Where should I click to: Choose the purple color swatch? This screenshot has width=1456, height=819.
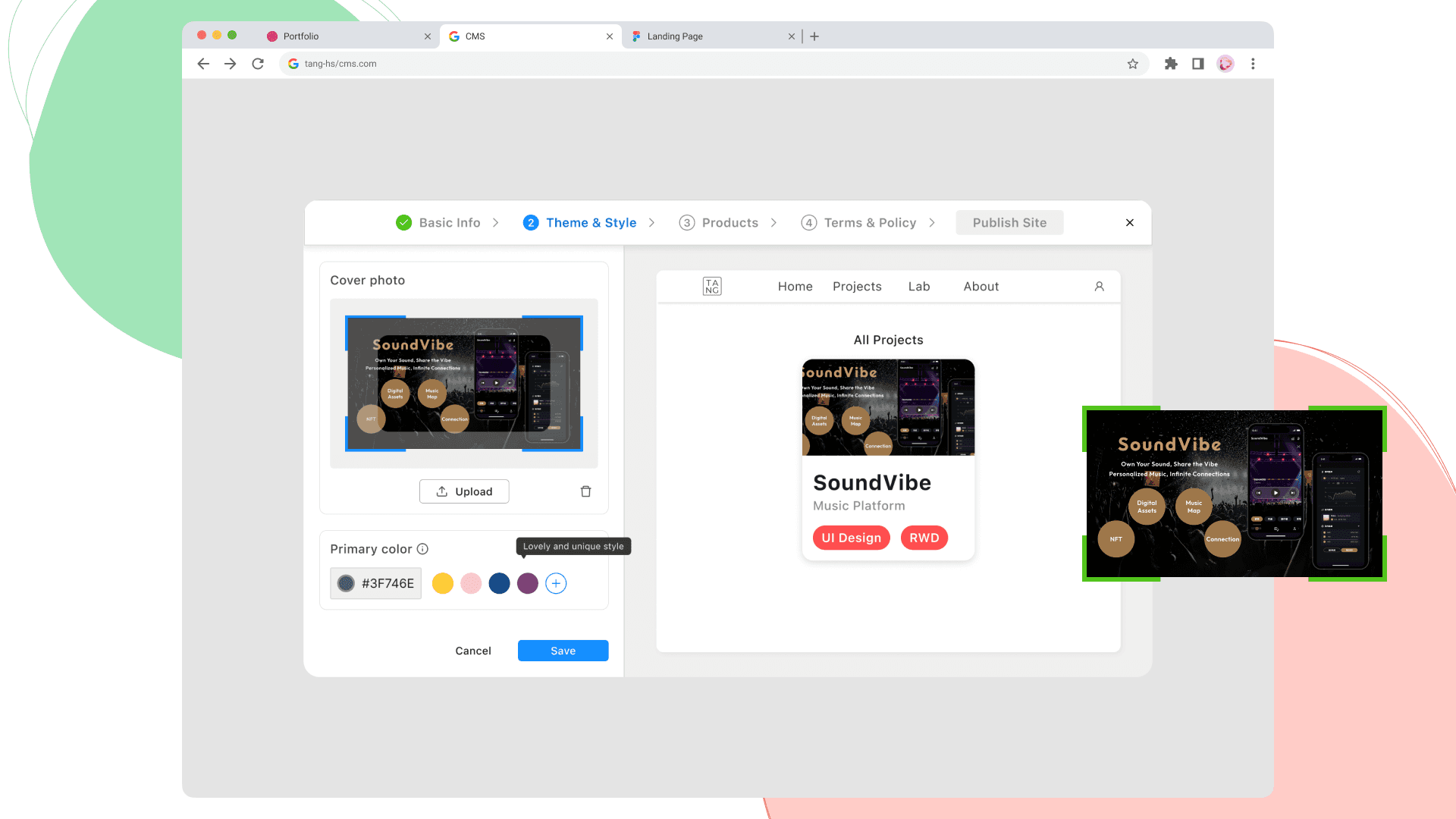[x=528, y=583]
